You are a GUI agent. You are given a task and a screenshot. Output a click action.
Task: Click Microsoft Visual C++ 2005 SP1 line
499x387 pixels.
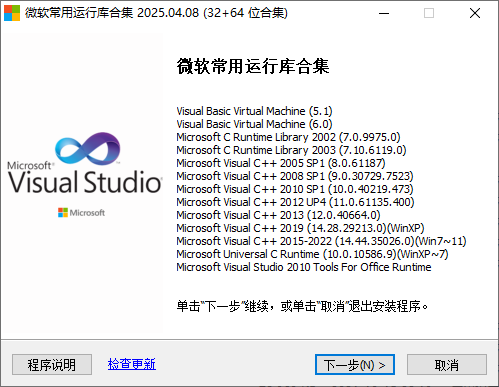(x=281, y=163)
